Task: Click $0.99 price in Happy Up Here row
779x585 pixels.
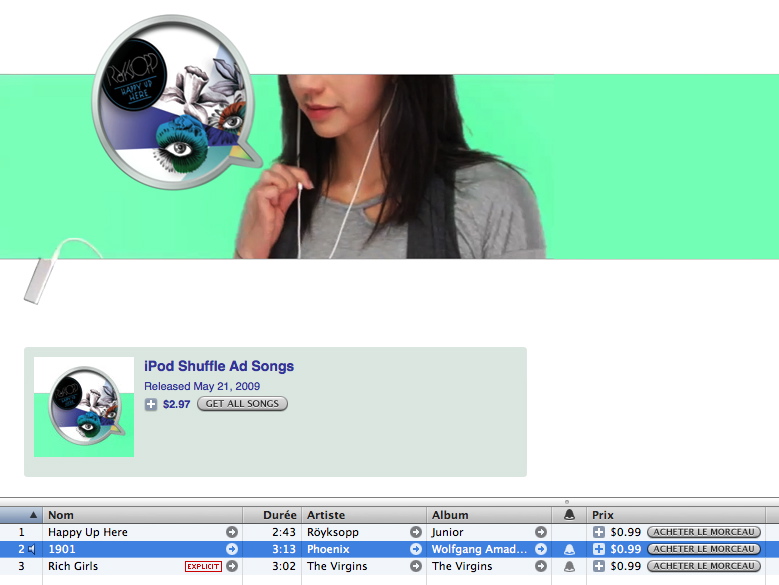Action: (x=625, y=532)
